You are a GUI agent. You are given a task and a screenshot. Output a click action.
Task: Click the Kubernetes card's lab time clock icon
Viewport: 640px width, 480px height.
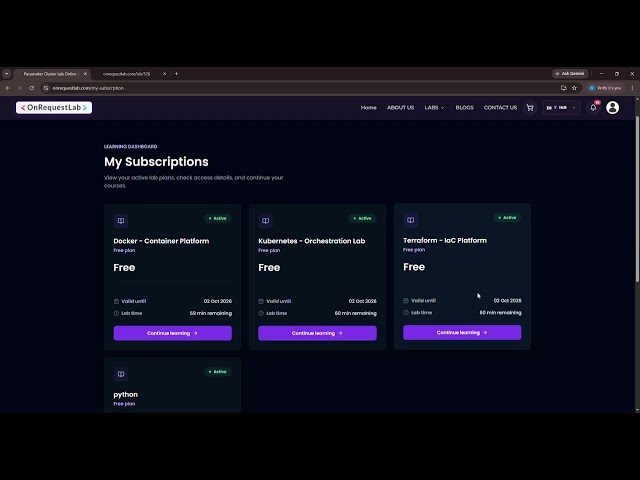click(x=261, y=313)
